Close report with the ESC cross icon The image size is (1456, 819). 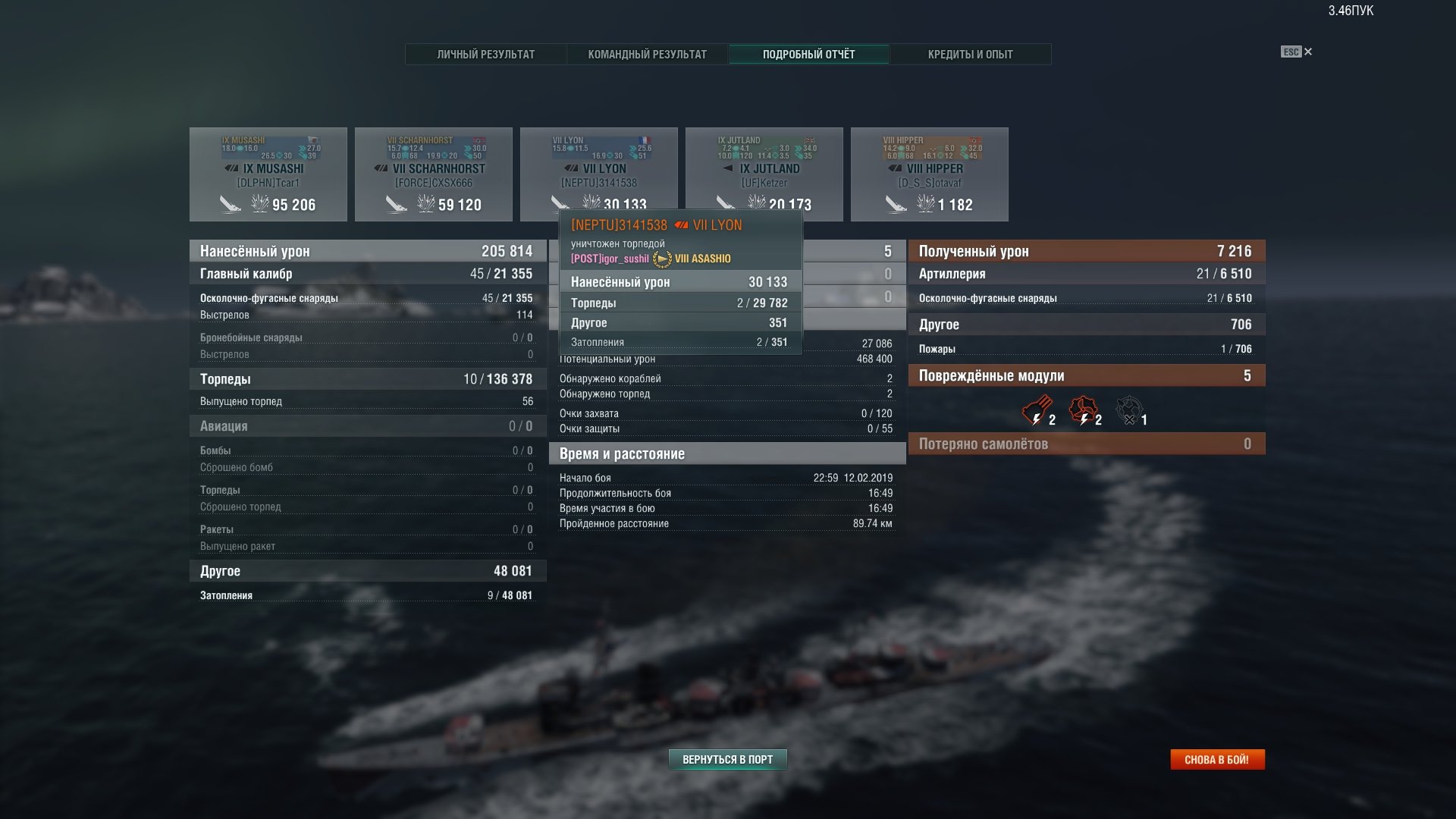tap(1307, 52)
